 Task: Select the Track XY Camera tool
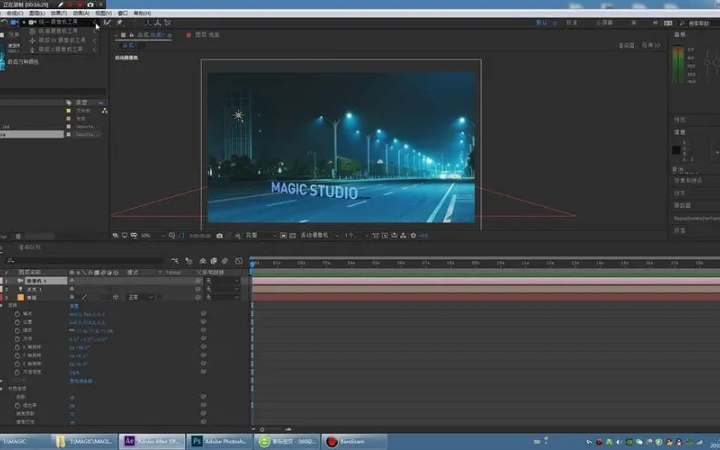tap(59, 40)
